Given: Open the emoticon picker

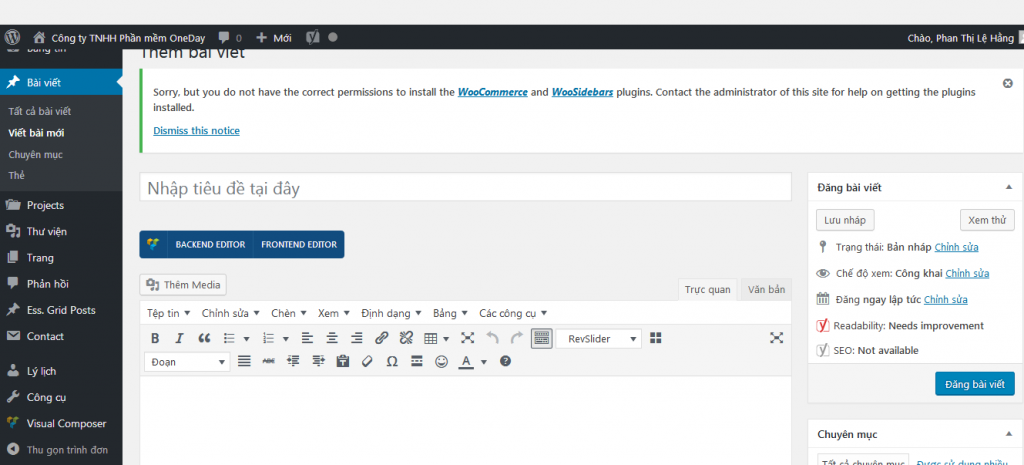Looking at the screenshot, I should [440, 362].
